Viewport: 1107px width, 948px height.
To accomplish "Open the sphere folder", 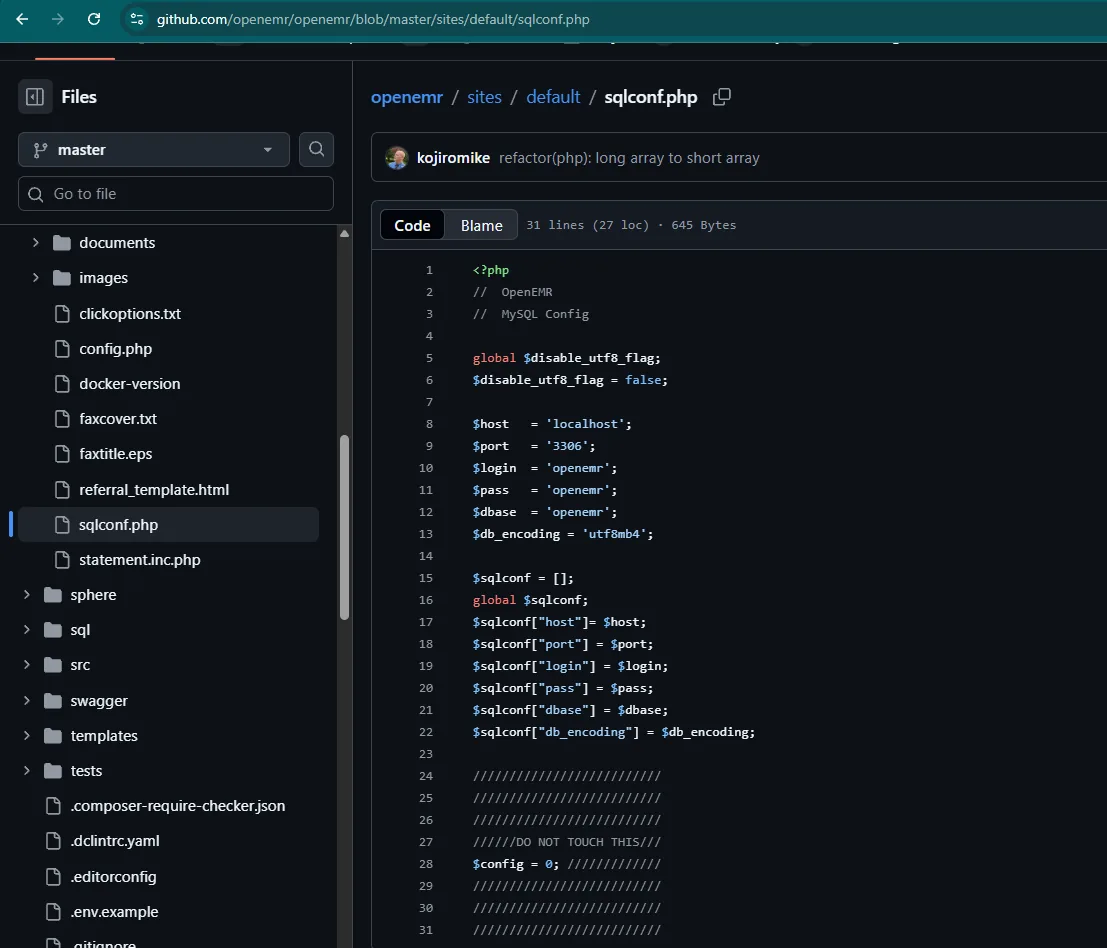I will click(93, 595).
